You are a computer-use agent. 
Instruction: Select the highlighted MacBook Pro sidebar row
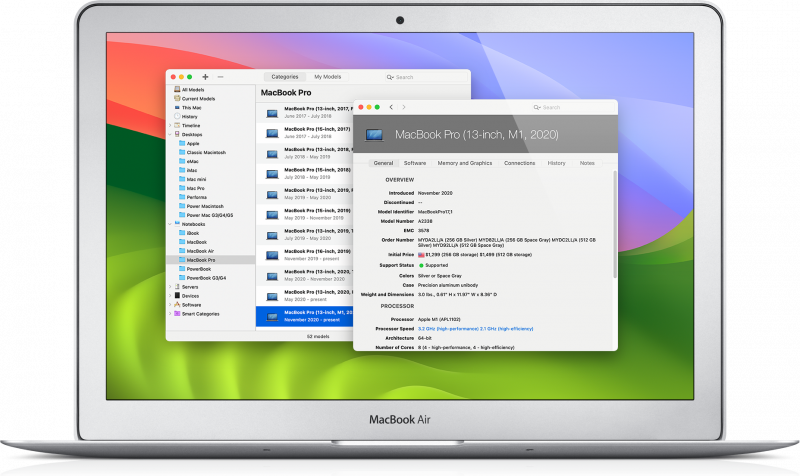tap(211, 260)
